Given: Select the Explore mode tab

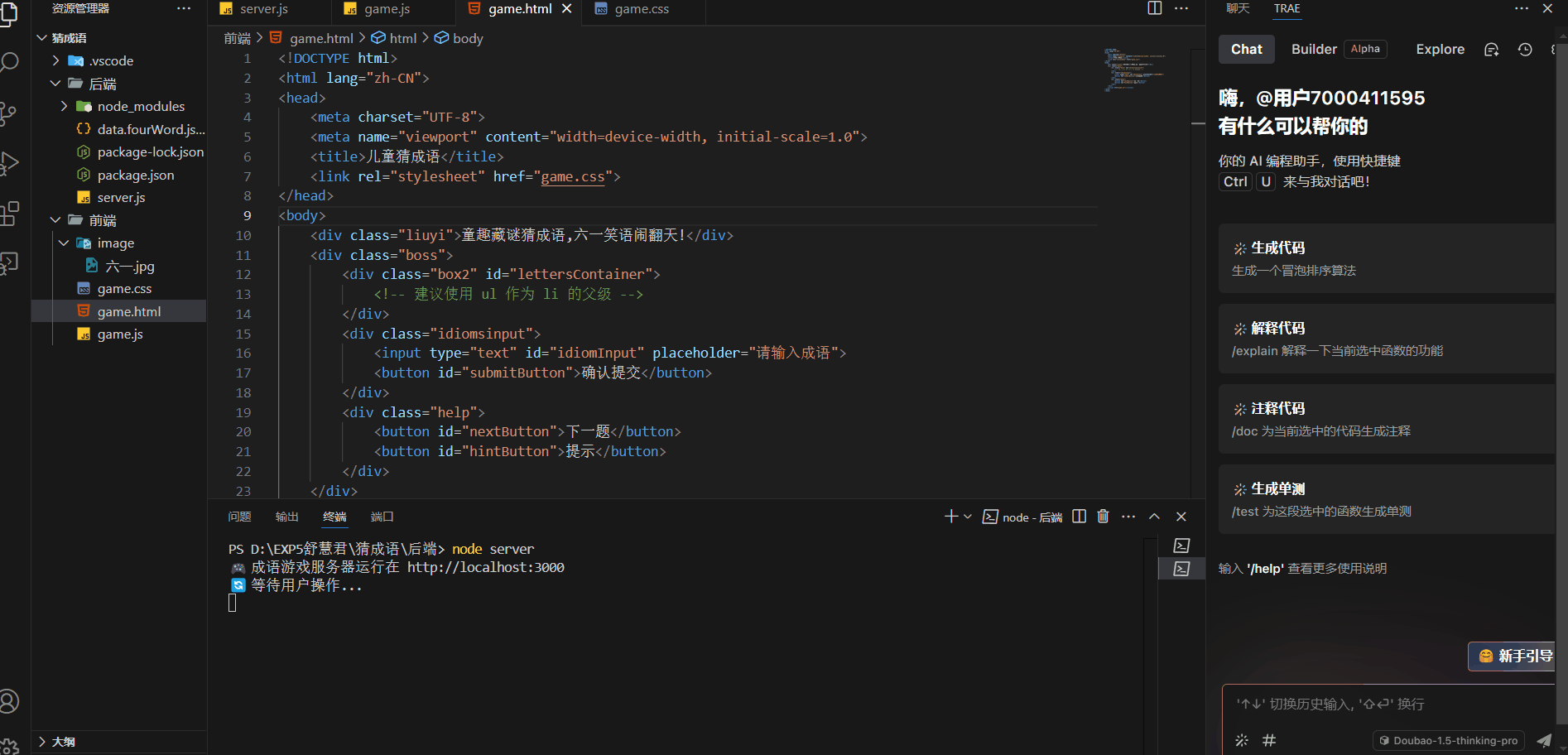Looking at the screenshot, I should [x=1440, y=50].
